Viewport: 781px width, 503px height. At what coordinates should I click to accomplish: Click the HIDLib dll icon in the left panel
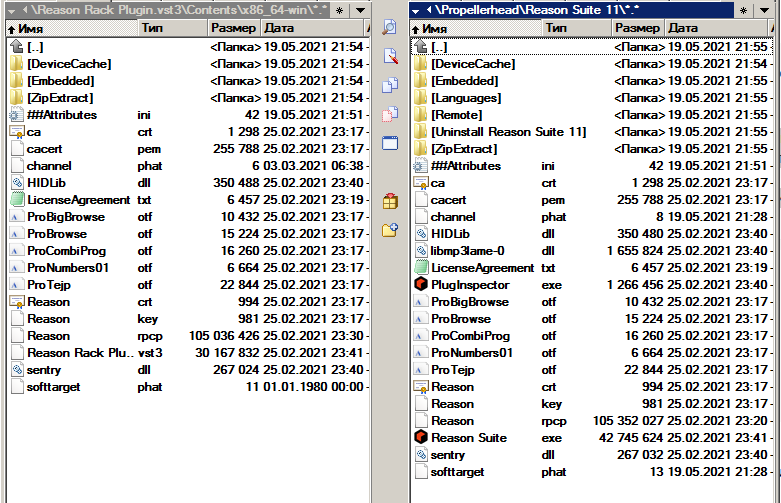click(x=17, y=183)
